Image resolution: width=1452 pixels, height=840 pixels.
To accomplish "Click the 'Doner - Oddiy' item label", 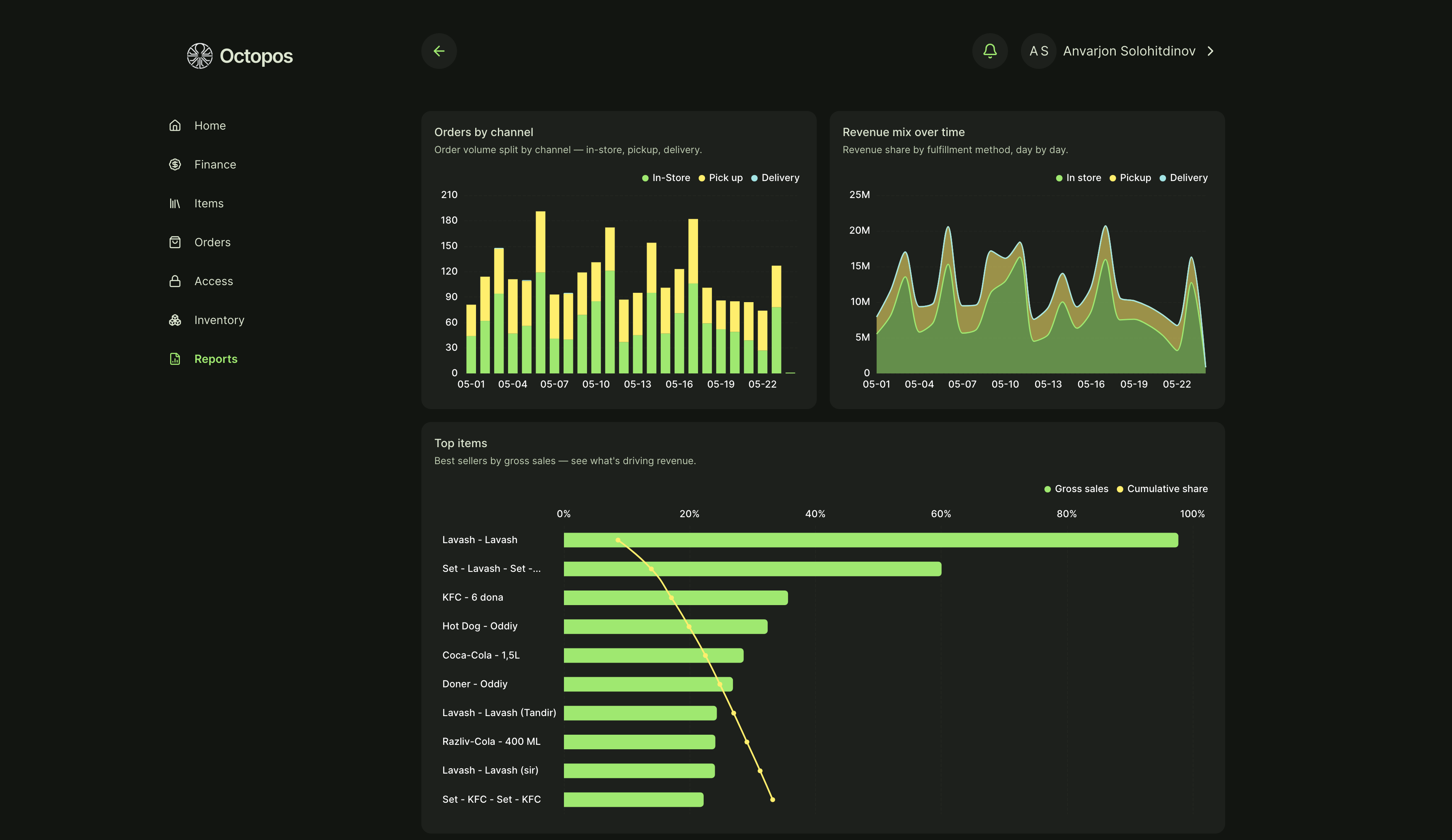I will 475,684.
